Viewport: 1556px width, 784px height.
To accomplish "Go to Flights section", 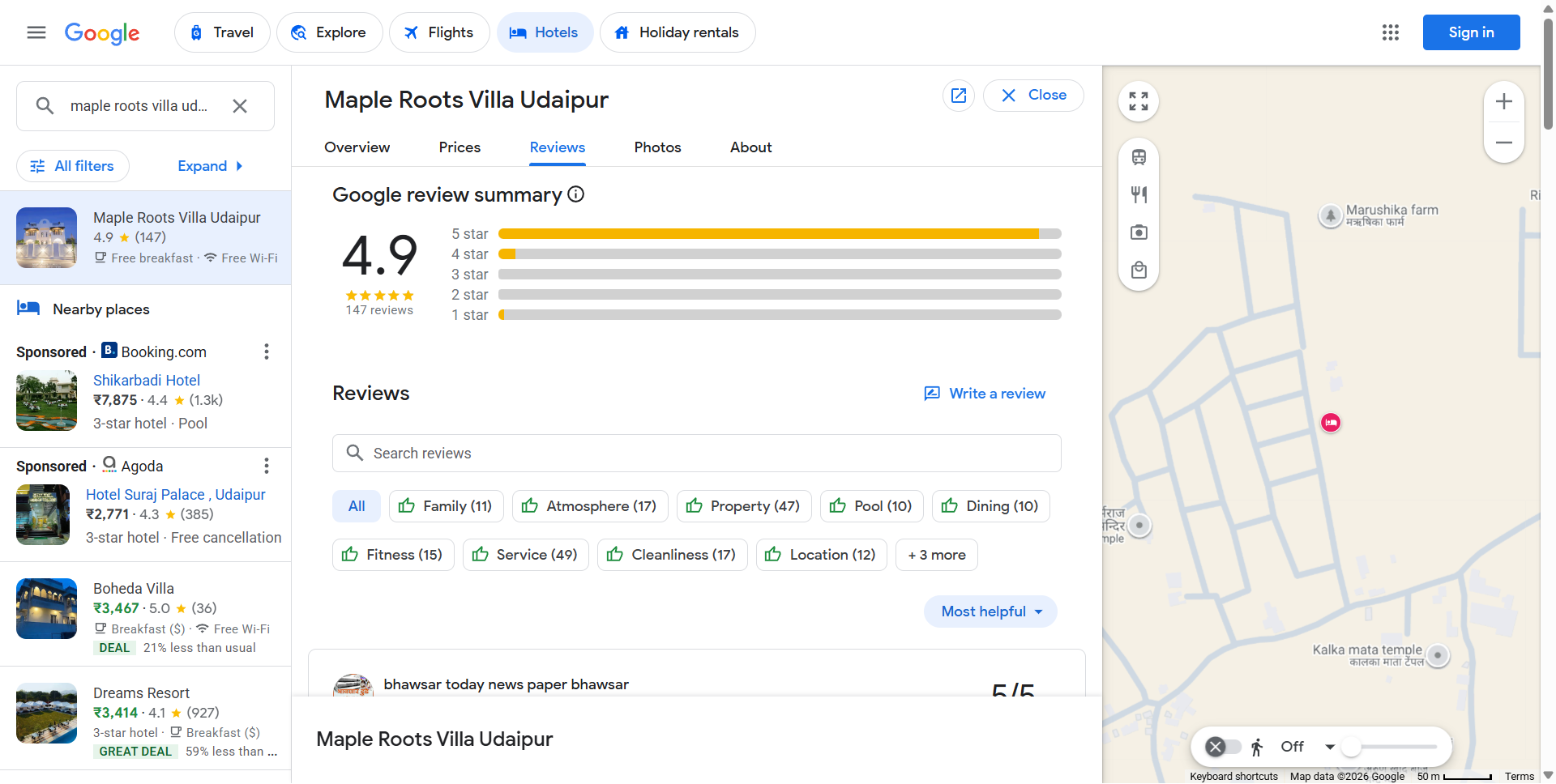I will 439,32.
